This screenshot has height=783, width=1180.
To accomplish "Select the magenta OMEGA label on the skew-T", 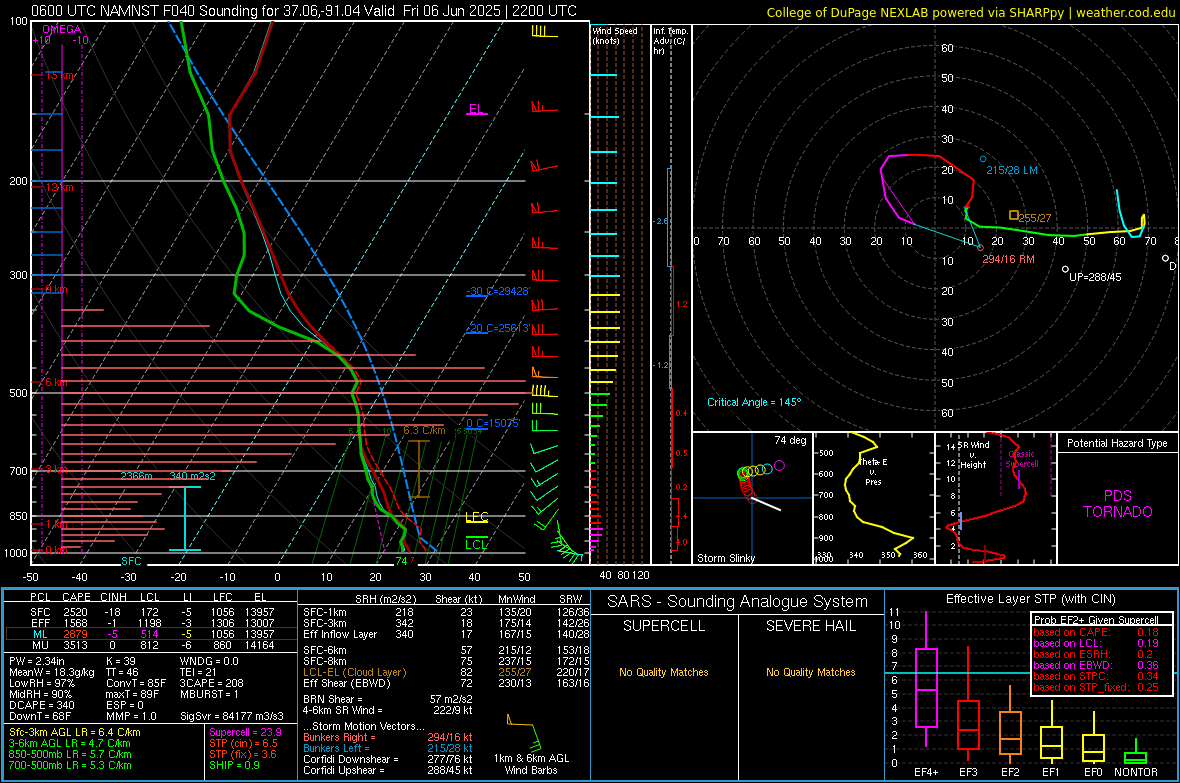I will [x=62, y=29].
